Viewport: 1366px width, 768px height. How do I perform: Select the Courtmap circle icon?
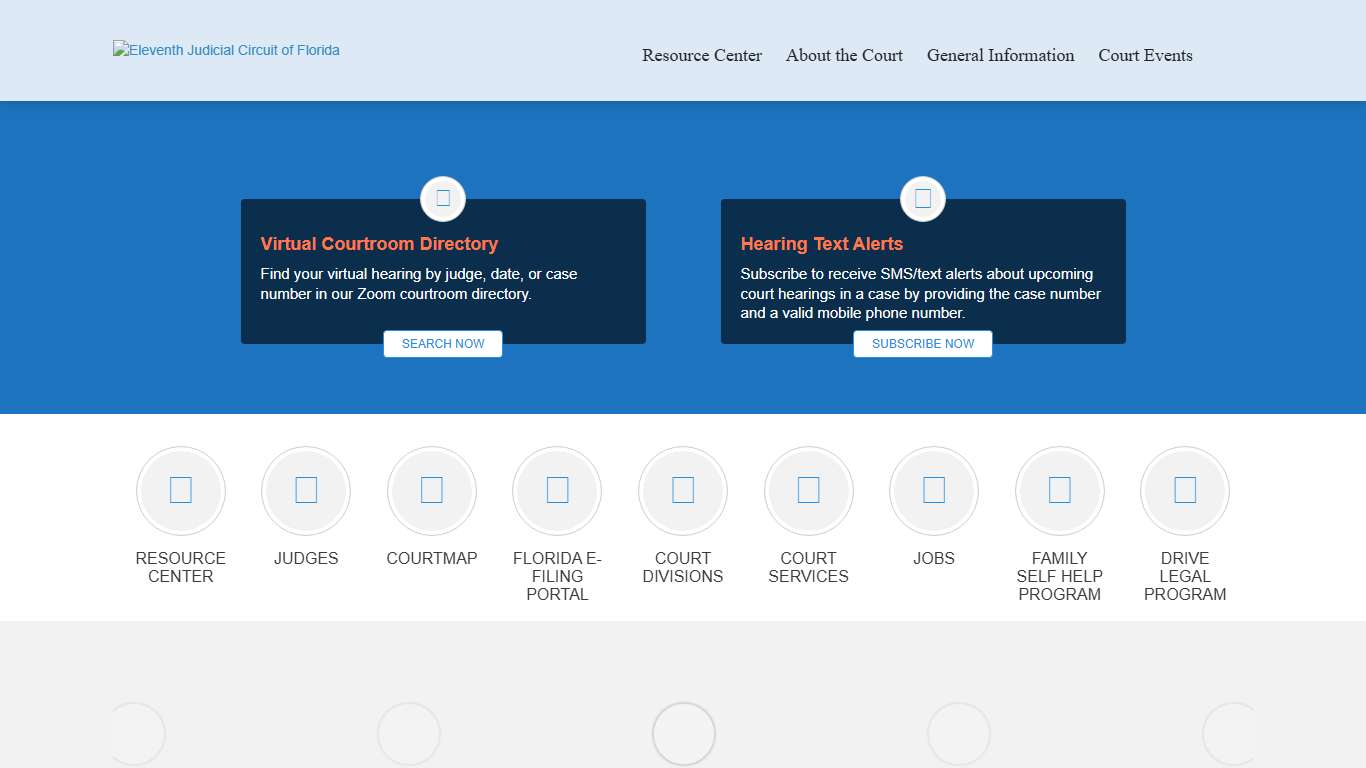[432, 491]
